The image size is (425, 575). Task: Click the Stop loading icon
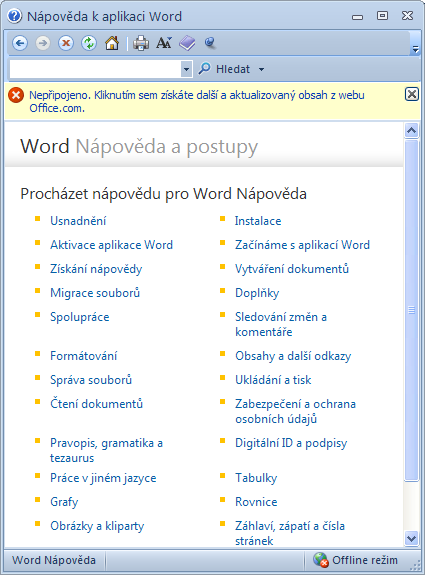(x=66, y=43)
